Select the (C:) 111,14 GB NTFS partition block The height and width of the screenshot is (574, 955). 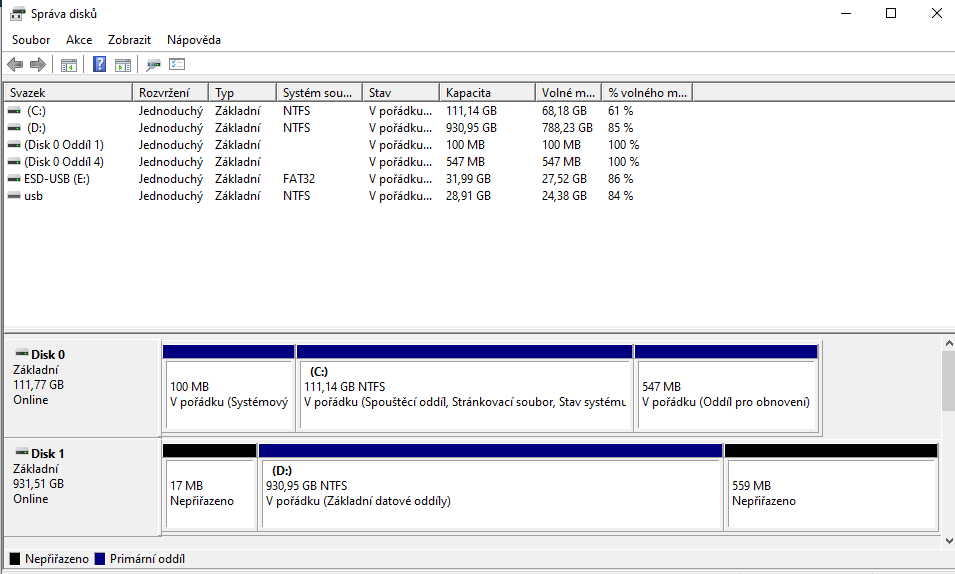click(465, 388)
